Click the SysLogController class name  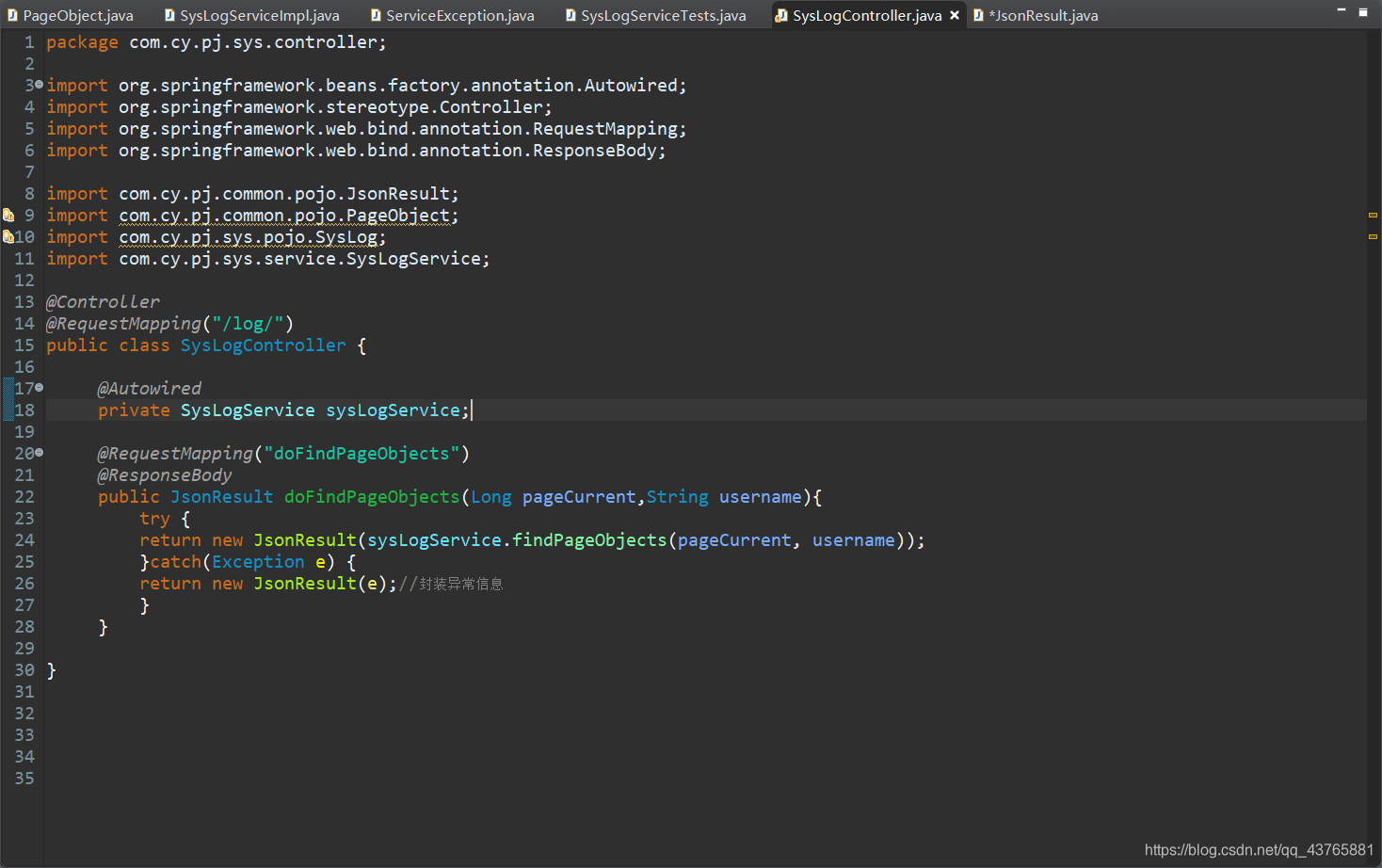click(x=263, y=346)
